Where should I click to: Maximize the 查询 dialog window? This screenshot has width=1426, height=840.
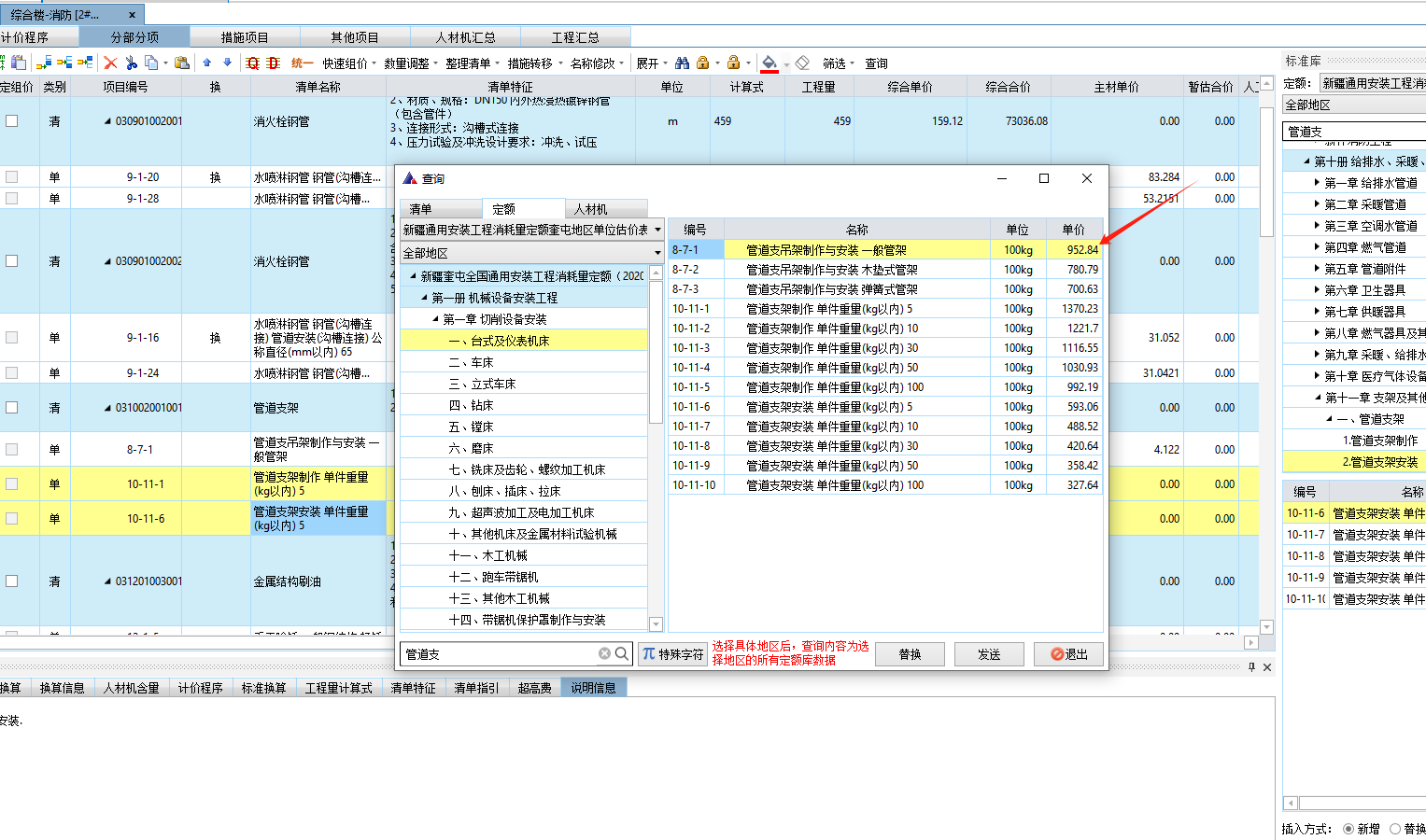1044,178
